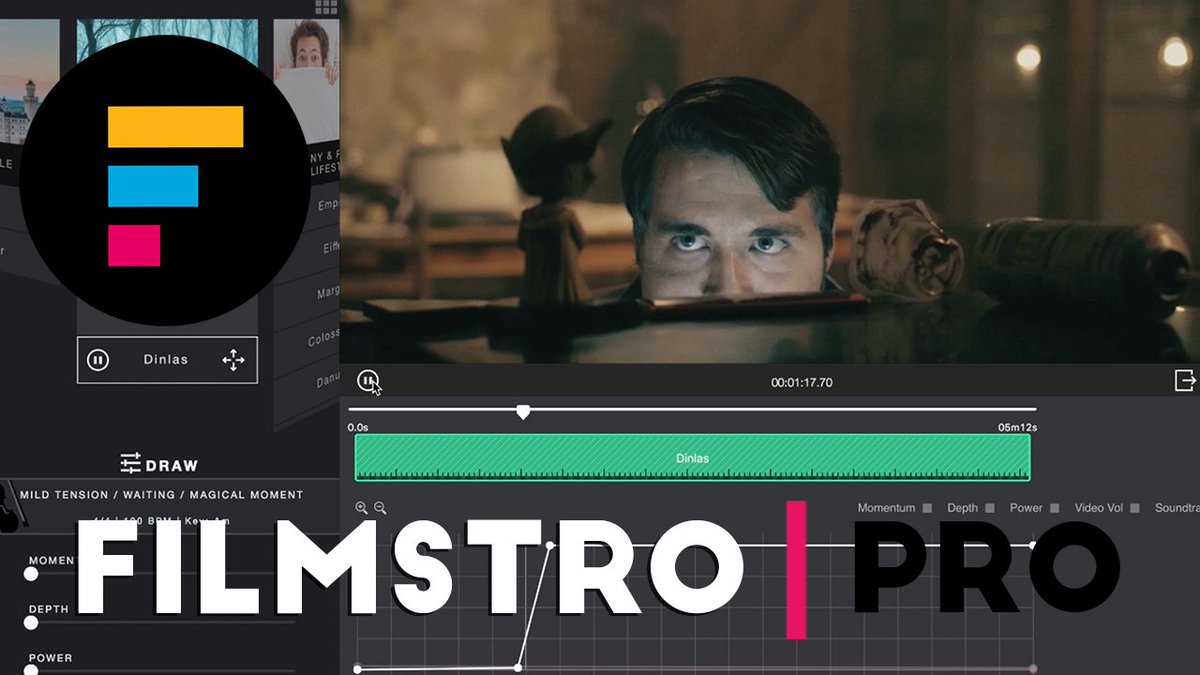Click the keyframe where the white line starts rising
The image size is (1200, 675).
(518, 667)
